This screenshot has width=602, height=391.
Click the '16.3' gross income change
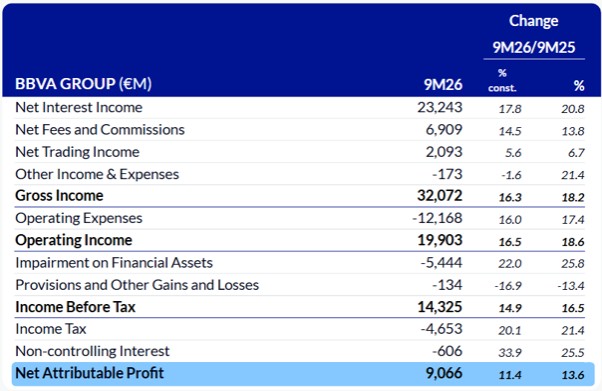[x=510, y=197]
